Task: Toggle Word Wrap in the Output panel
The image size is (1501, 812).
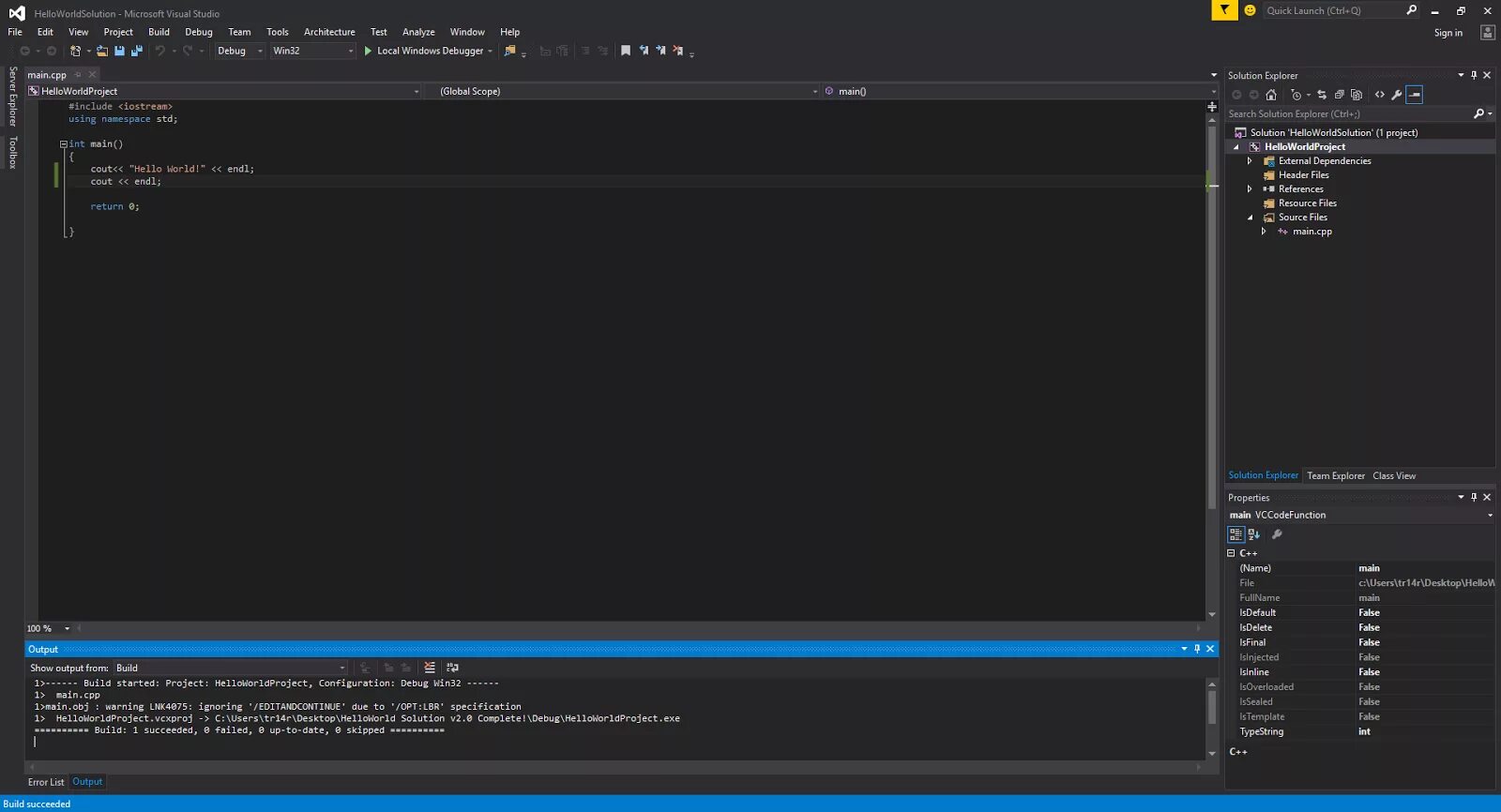Action: (x=453, y=668)
